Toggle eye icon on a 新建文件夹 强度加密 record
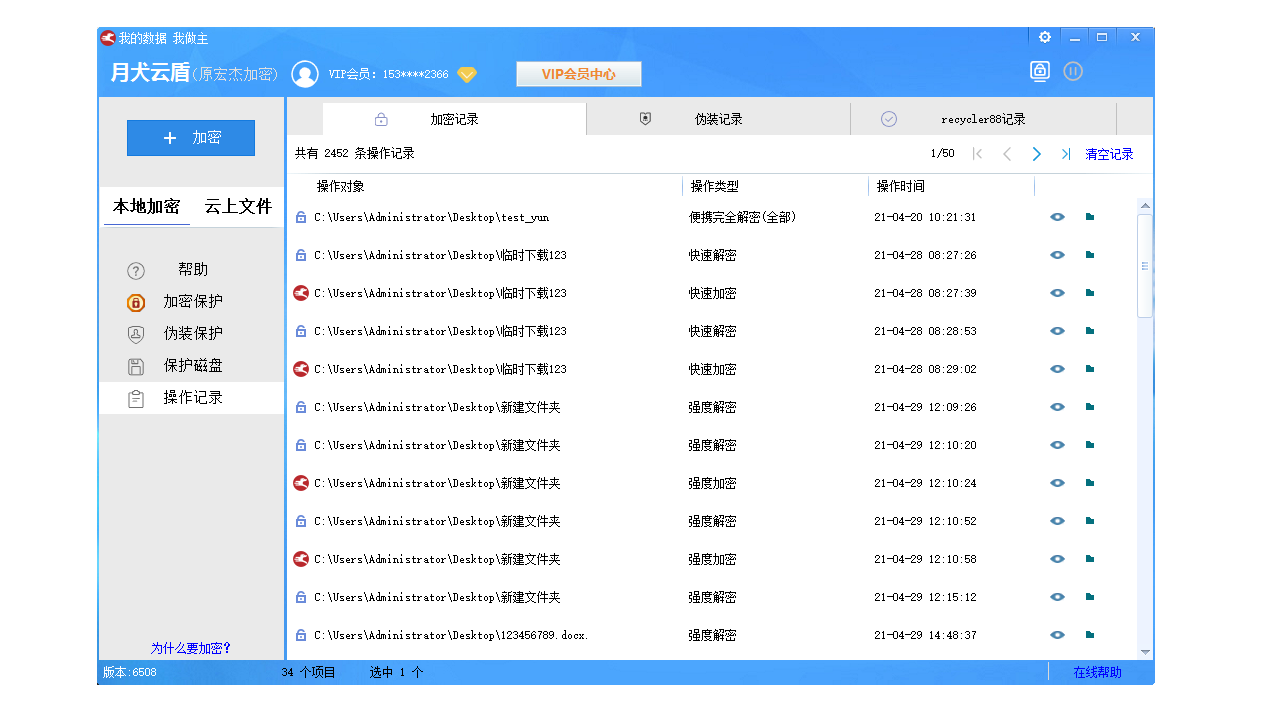 [x=1057, y=483]
